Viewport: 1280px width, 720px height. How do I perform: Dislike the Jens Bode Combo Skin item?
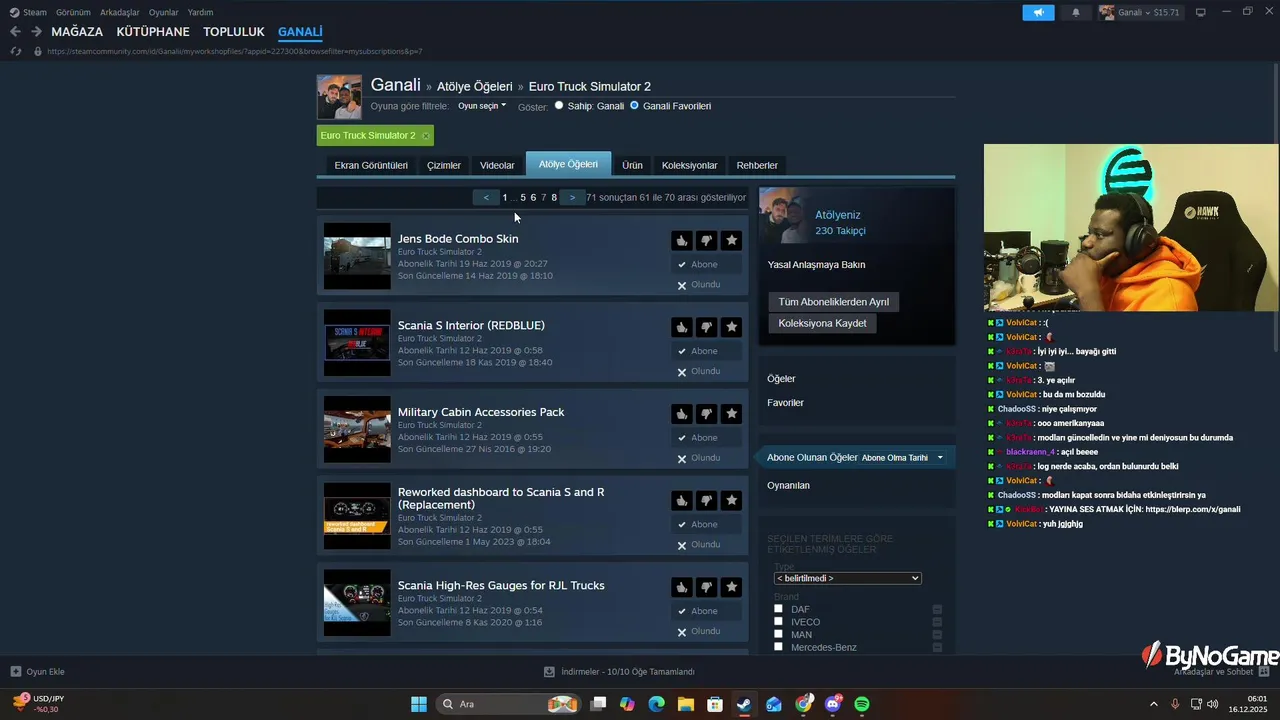[x=706, y=240]
